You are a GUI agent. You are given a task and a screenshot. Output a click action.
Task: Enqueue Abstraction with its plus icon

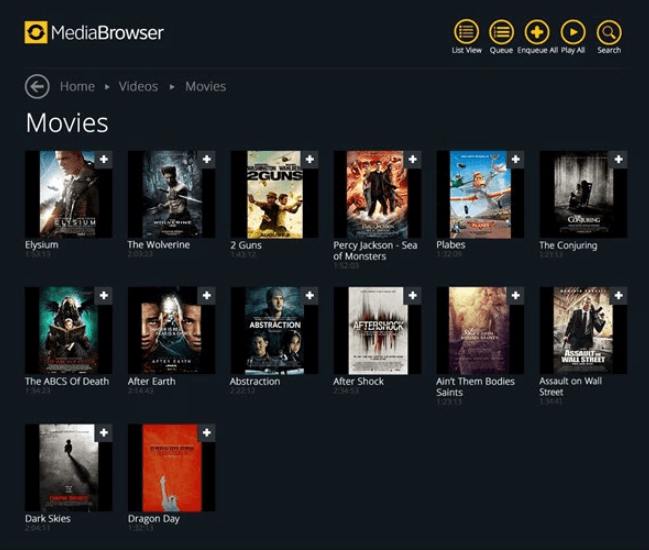tap(310, 295)
